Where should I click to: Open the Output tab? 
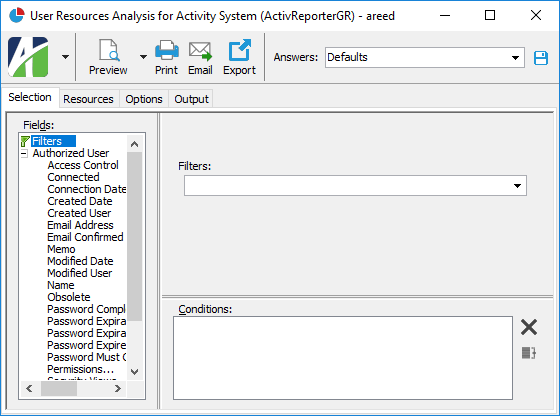(191, 99)
